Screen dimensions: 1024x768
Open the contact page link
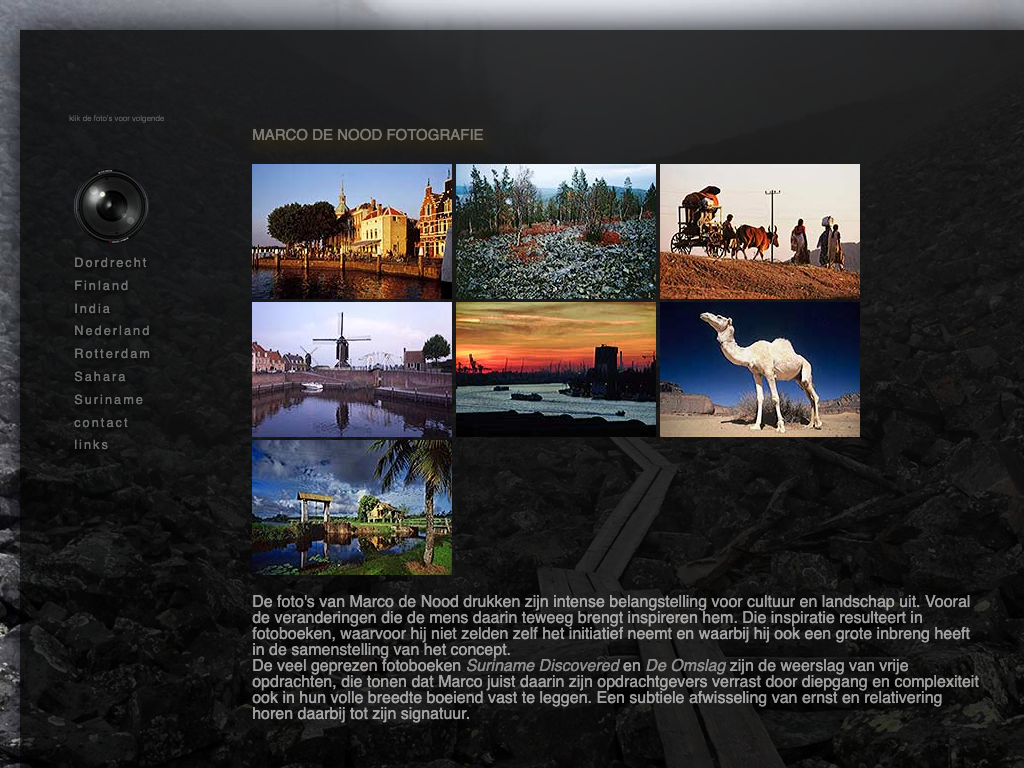point(101,423)
